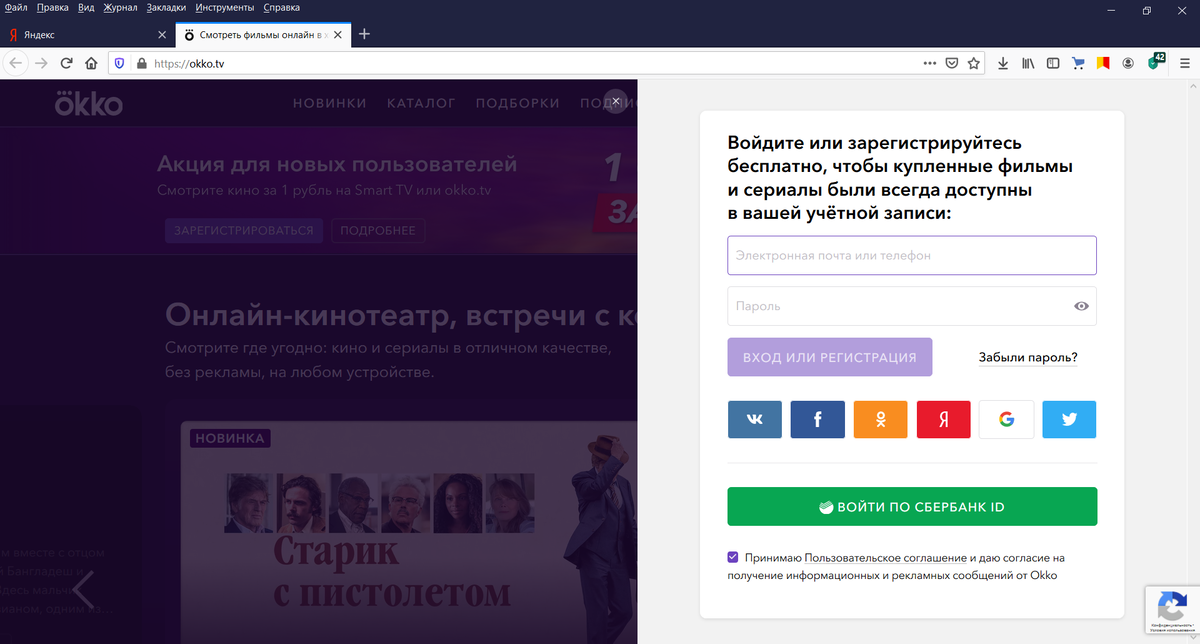Toggle the sidebar view
Image resolution: width=1200 pixels, height=644 pixels.
point(1053,62)
